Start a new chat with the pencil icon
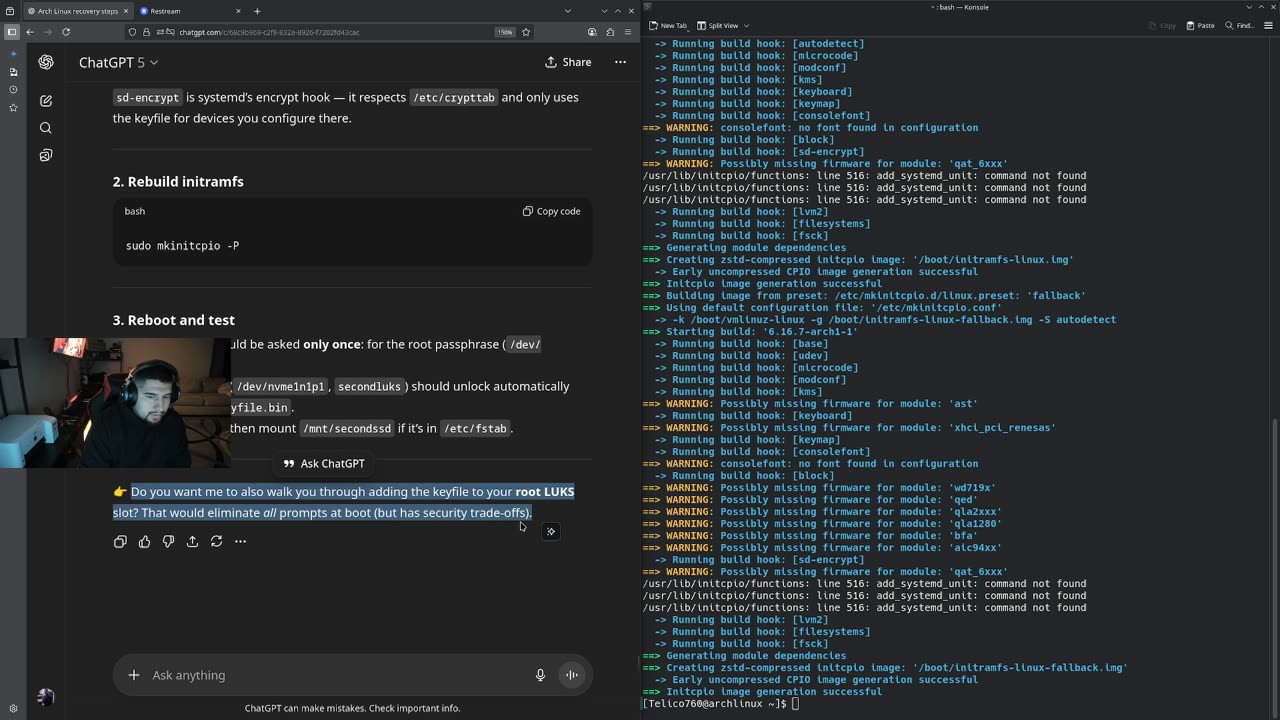 click(46, 101)
